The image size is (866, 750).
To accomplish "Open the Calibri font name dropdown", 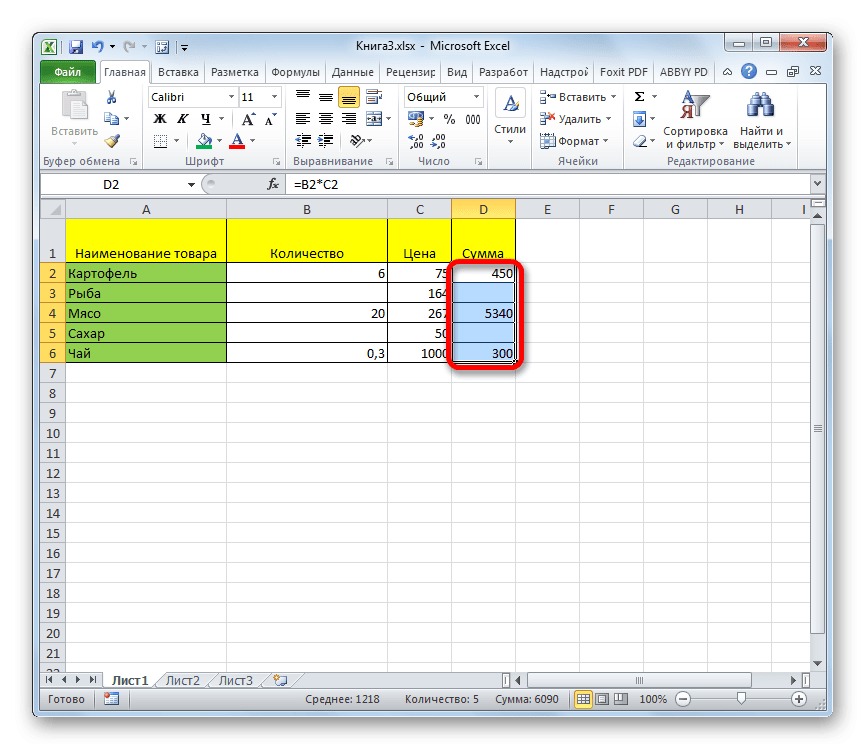I will coord(231,97).
